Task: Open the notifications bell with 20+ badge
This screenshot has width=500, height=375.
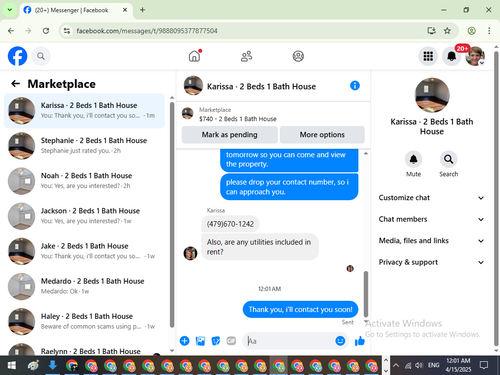Action: tap(452, 56)
